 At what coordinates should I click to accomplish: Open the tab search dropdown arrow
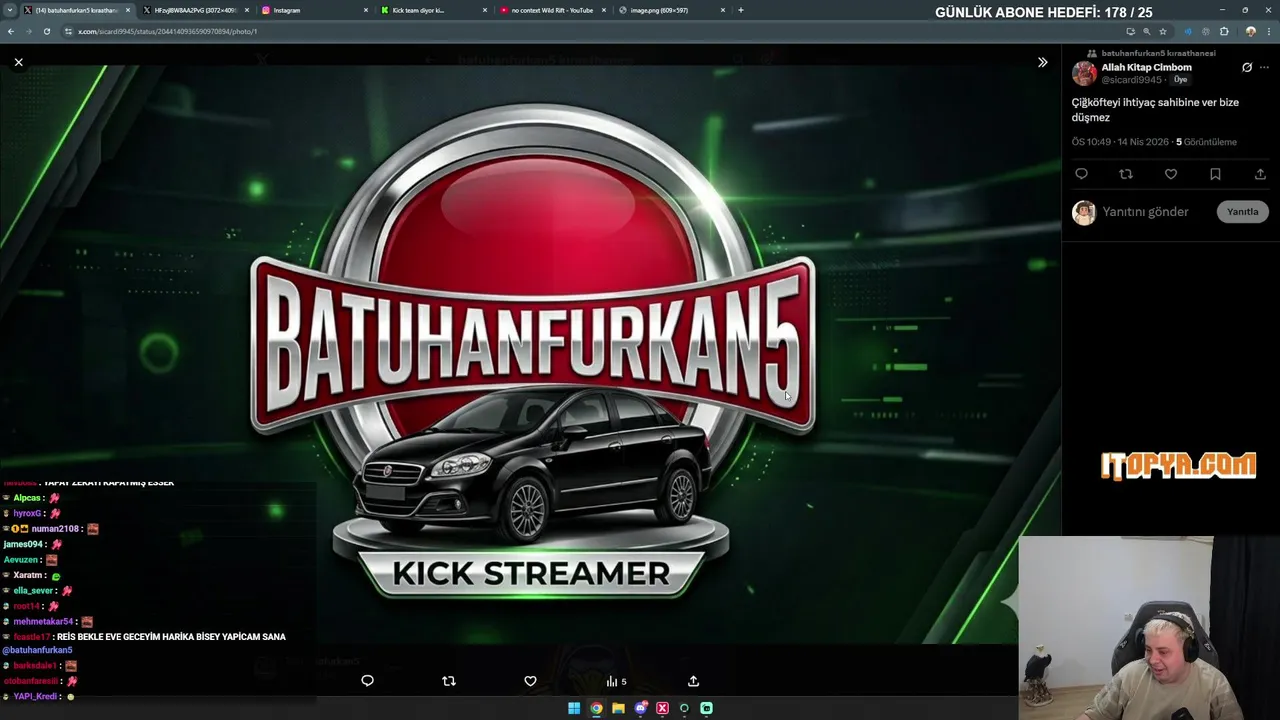[10, 10]
